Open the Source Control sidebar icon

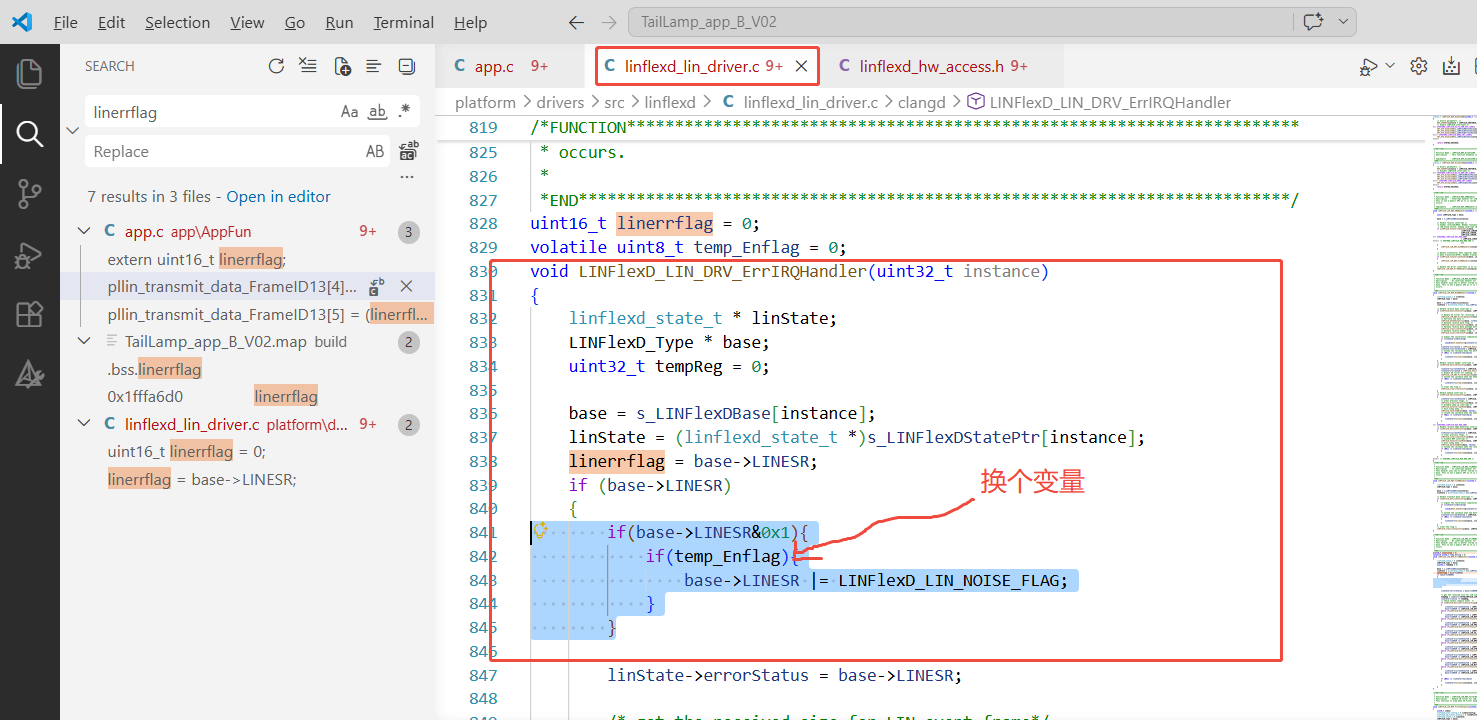30,192
